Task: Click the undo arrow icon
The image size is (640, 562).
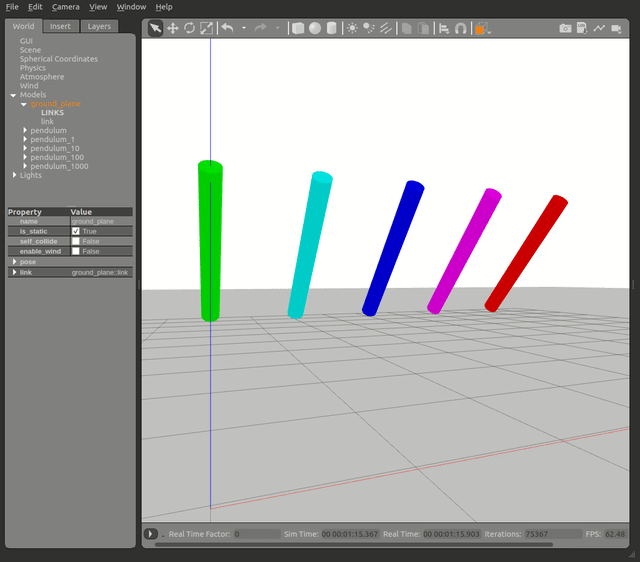Action: [227, 28]
